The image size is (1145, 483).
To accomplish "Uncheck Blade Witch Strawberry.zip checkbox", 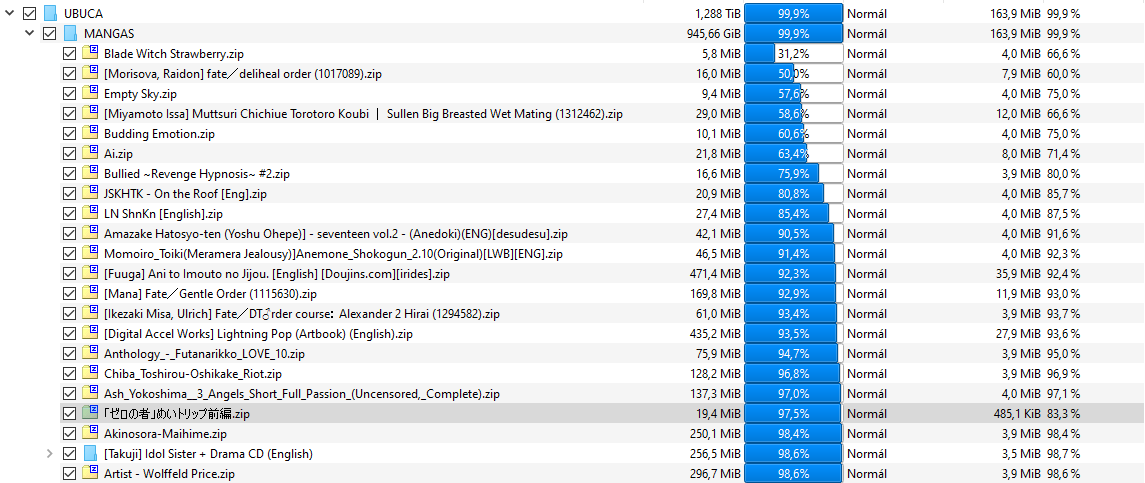I will [x=69, y=53].
